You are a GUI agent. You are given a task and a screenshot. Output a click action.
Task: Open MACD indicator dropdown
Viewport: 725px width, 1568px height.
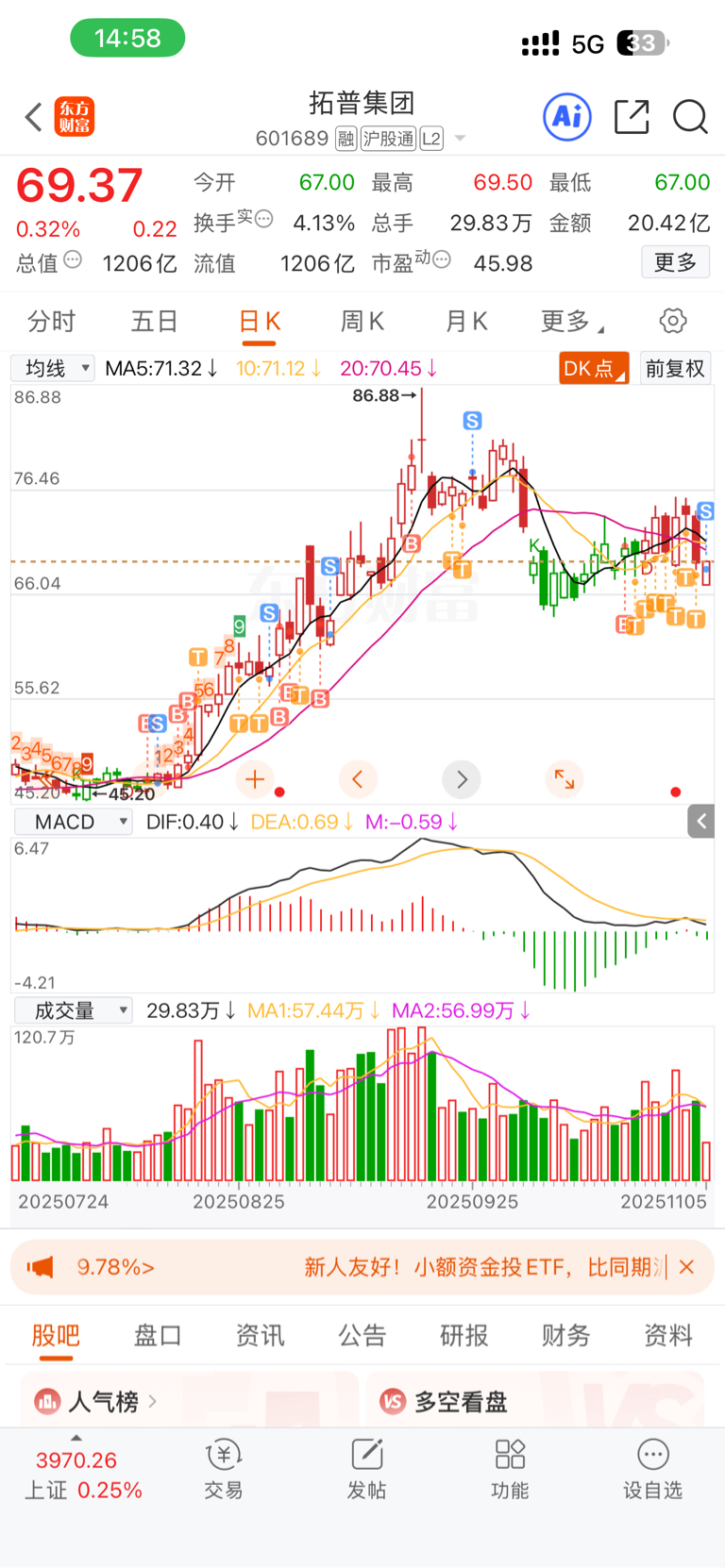(73, 822)
